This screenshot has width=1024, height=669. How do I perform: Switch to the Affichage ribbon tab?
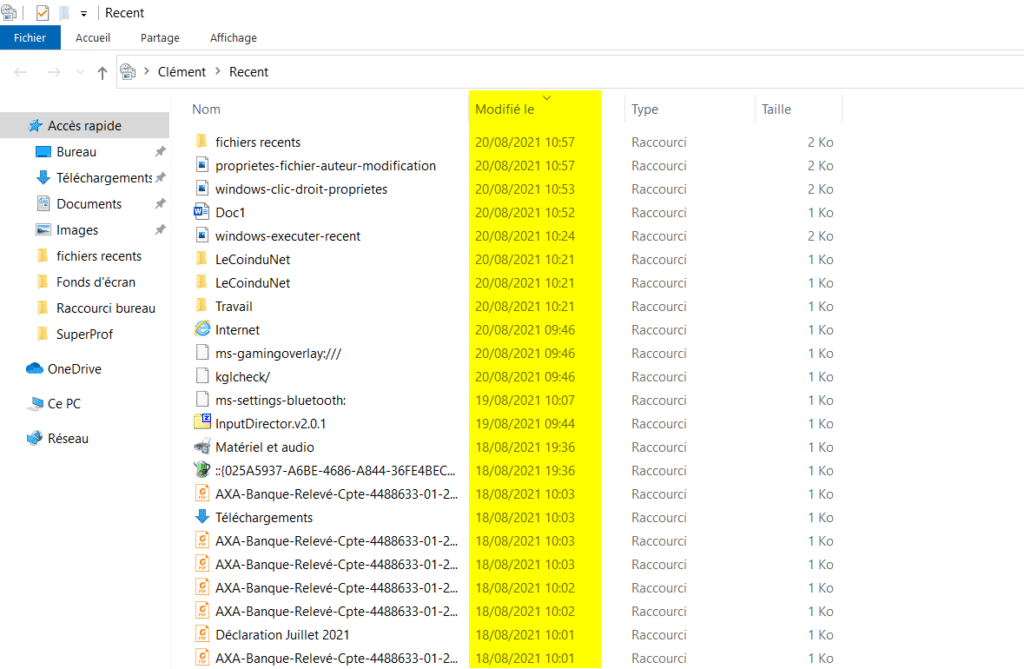point(233,38)
